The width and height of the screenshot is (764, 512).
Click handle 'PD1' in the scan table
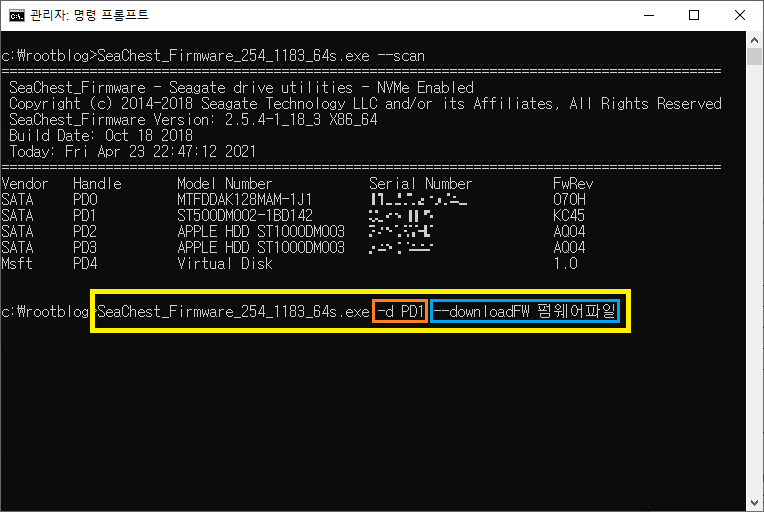[x=85, y=216]
